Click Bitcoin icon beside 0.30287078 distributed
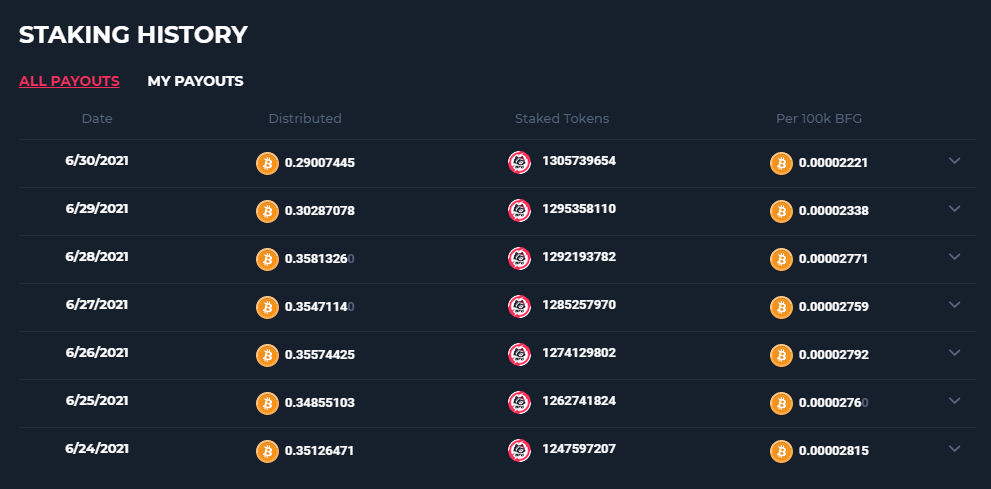The image size is (991, 489). [x=267, y=211]
